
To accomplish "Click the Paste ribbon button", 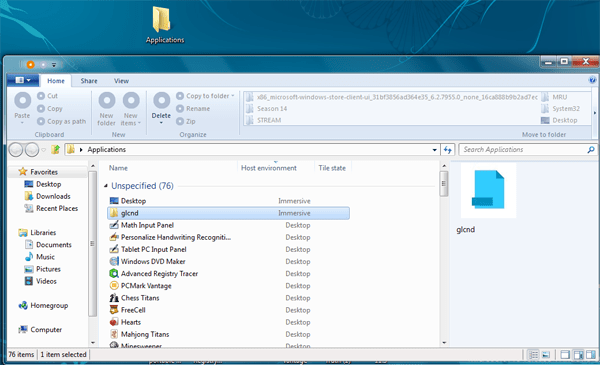I will coord(22,108).
